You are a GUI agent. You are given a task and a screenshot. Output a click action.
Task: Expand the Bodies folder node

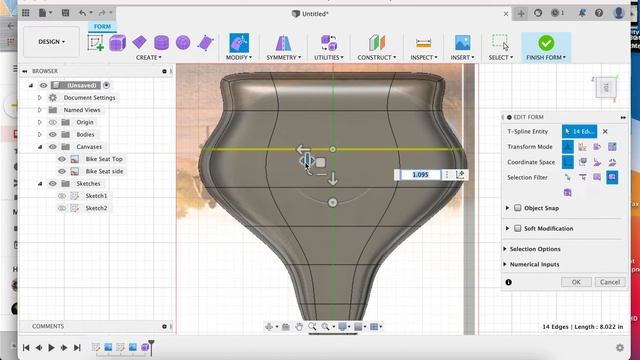pyautogui.click(x=40, y=134)
